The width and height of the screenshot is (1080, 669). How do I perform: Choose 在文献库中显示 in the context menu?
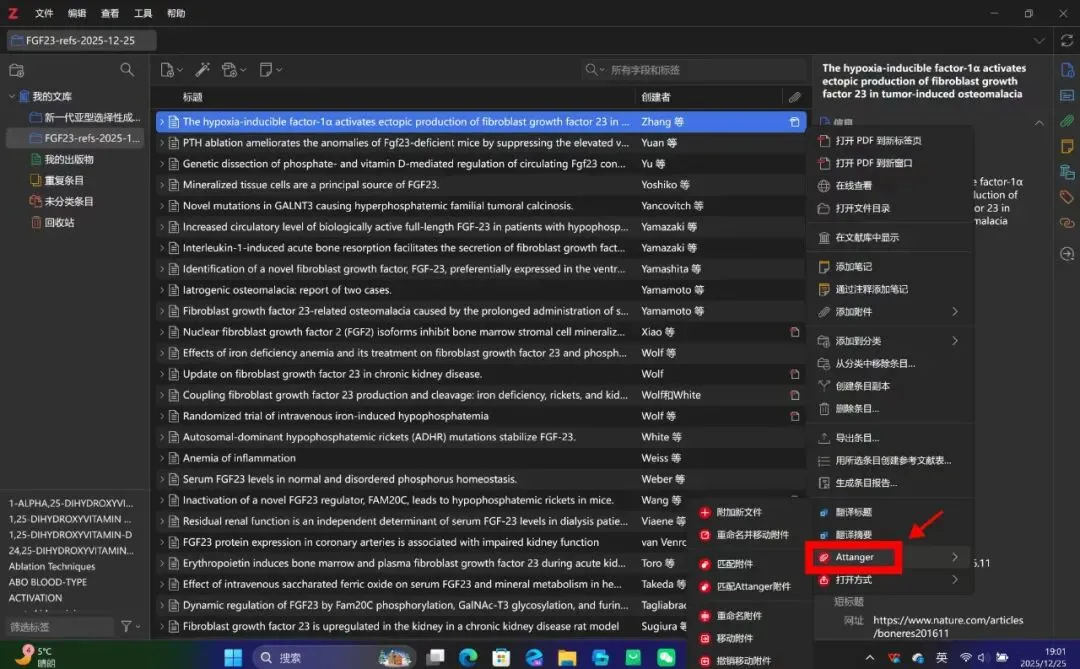pyautogui.click(x=891, y=238)
